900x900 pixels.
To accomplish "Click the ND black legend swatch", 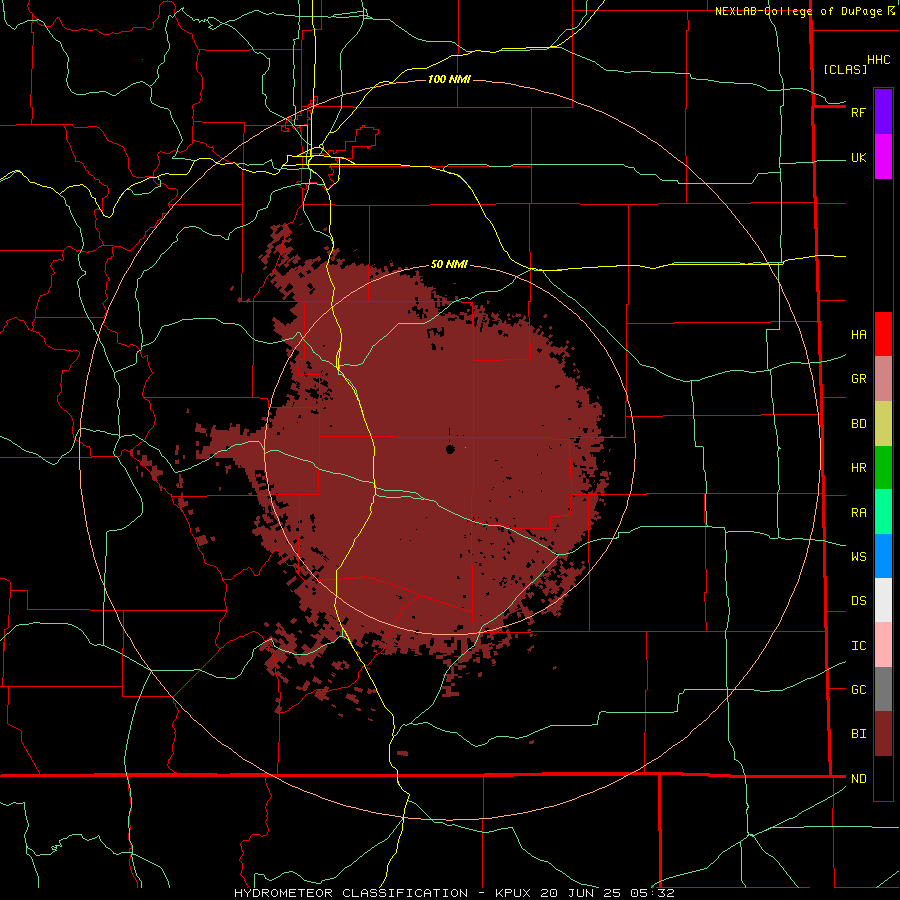I will point(883,778).
